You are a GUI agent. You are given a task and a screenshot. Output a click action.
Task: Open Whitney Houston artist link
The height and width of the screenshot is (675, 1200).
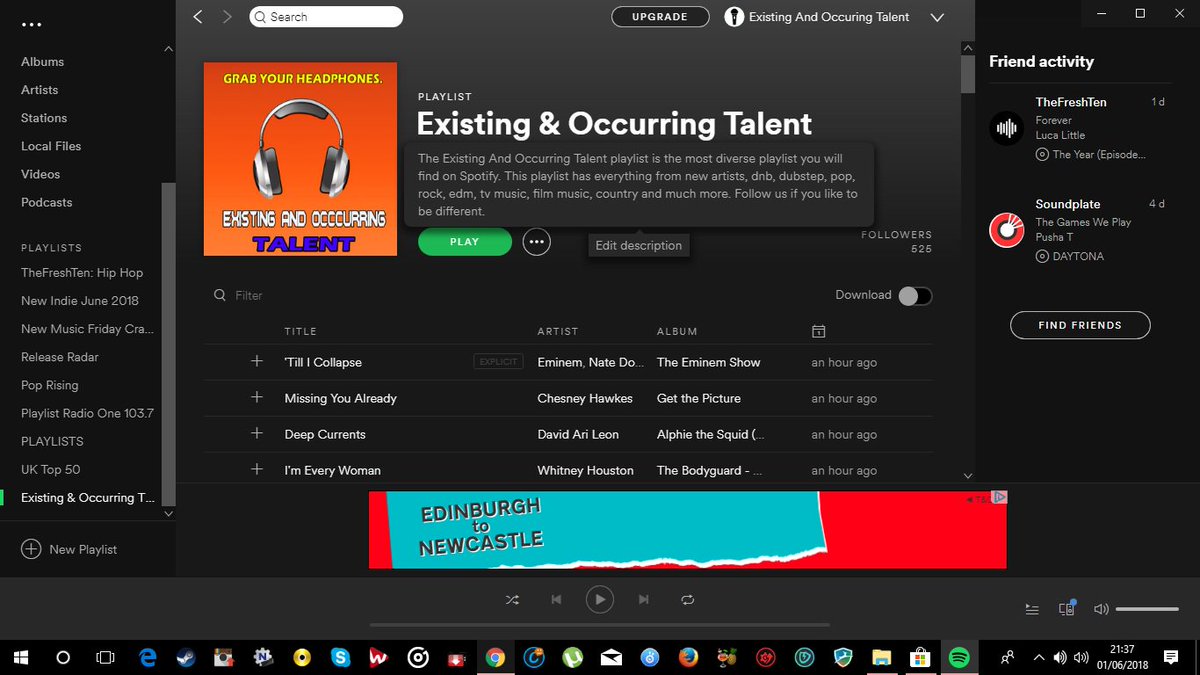[586, 470]
